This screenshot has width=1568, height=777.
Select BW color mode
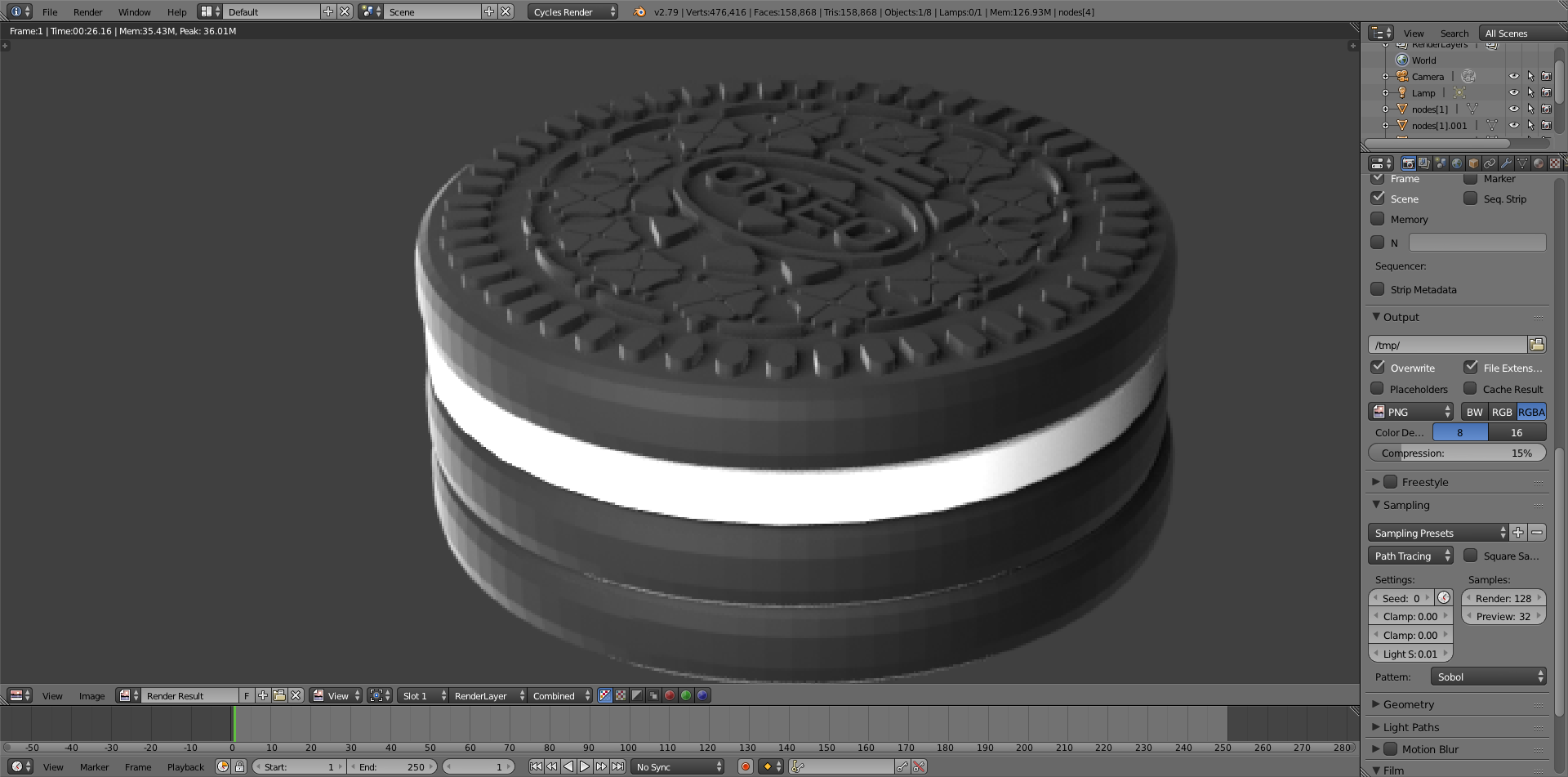pyautogui.click(x=1474, y=412)
